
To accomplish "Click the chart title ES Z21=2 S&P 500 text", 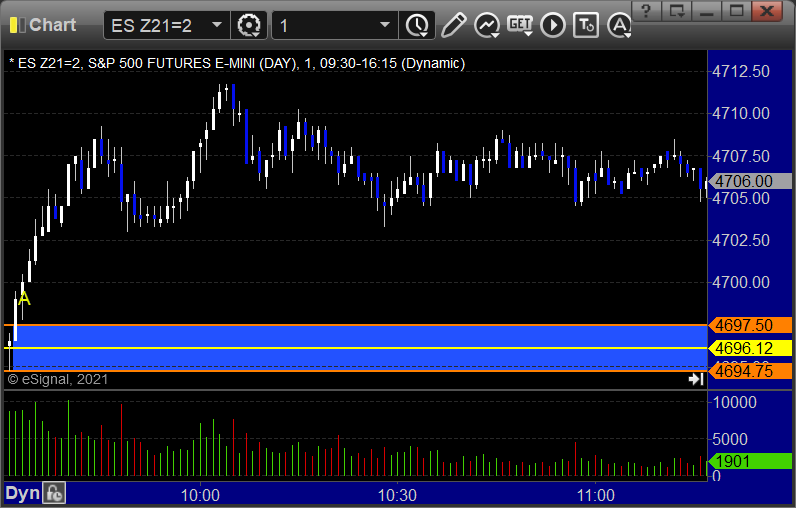I will point(237,63).
